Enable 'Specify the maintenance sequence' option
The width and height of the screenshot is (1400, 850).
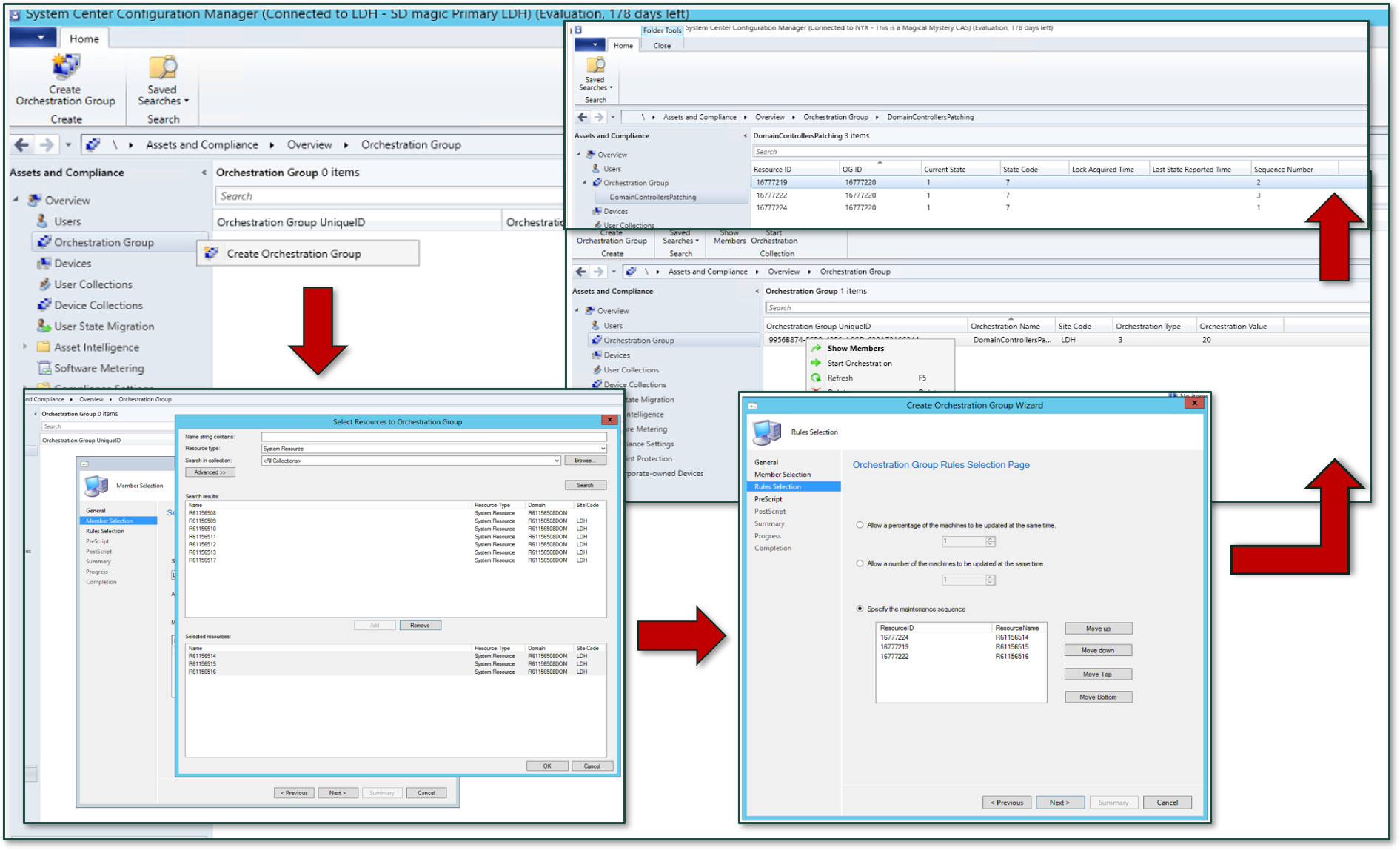point(859,609)
